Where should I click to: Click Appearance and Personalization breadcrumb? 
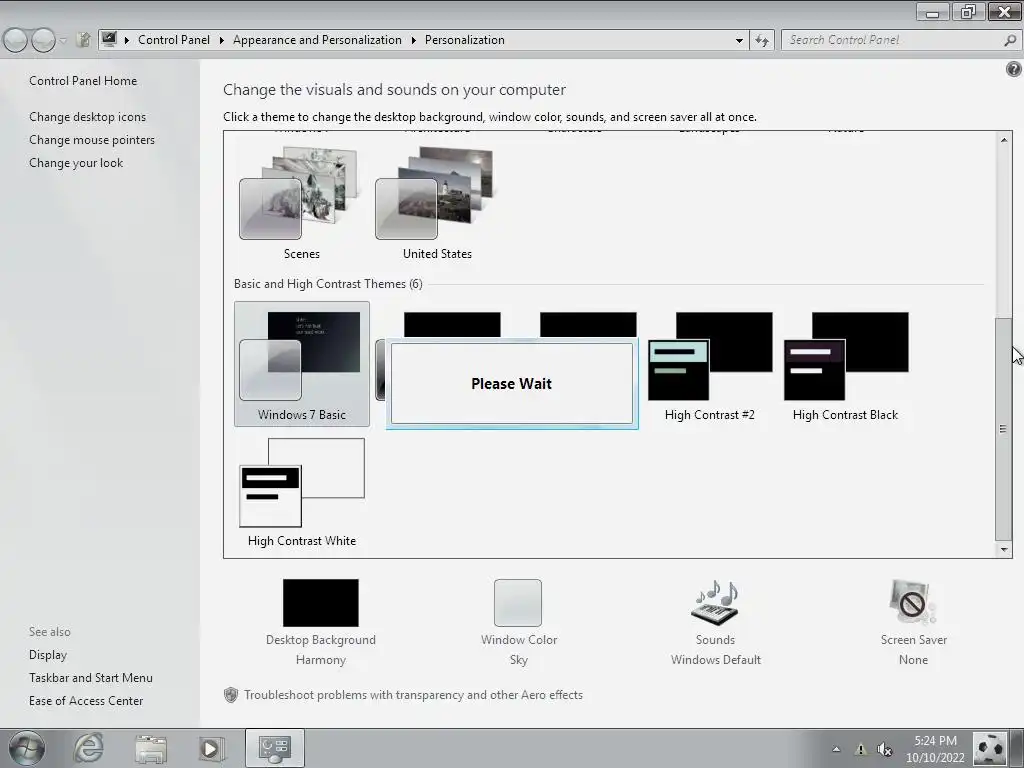(317, 40)
